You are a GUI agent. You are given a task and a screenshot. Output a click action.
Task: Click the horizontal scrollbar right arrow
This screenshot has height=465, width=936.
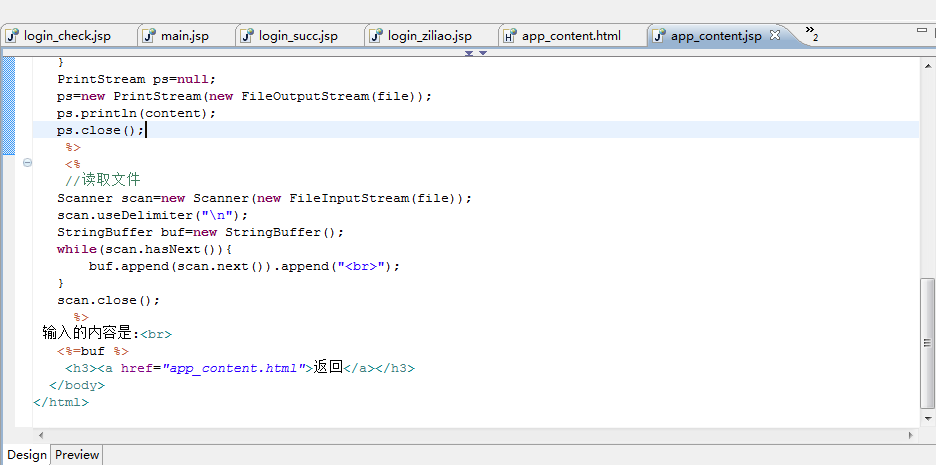pos(912,436)
